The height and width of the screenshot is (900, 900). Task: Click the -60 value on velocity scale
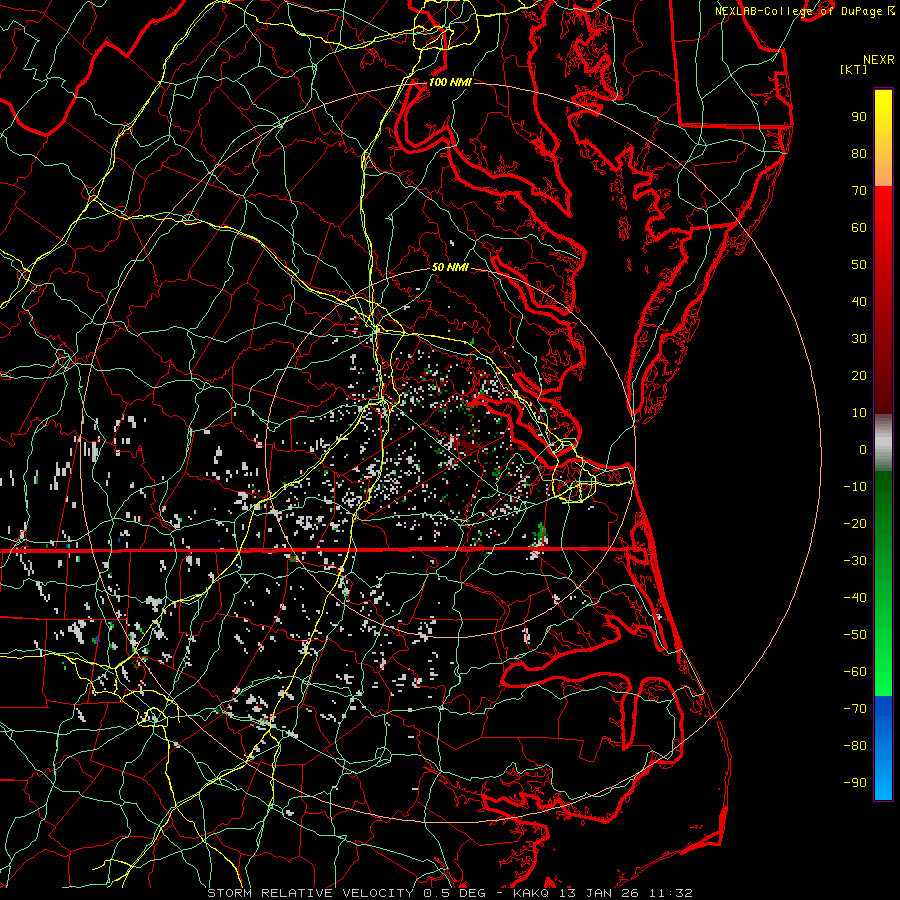[855, 672]
